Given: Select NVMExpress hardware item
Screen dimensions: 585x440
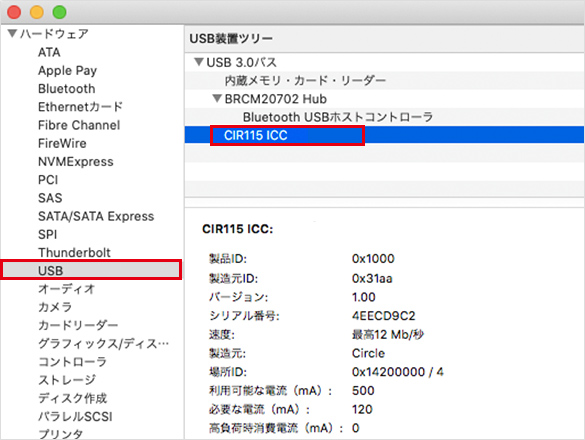Looking at the screenshot, I should [x=75, y=162].
